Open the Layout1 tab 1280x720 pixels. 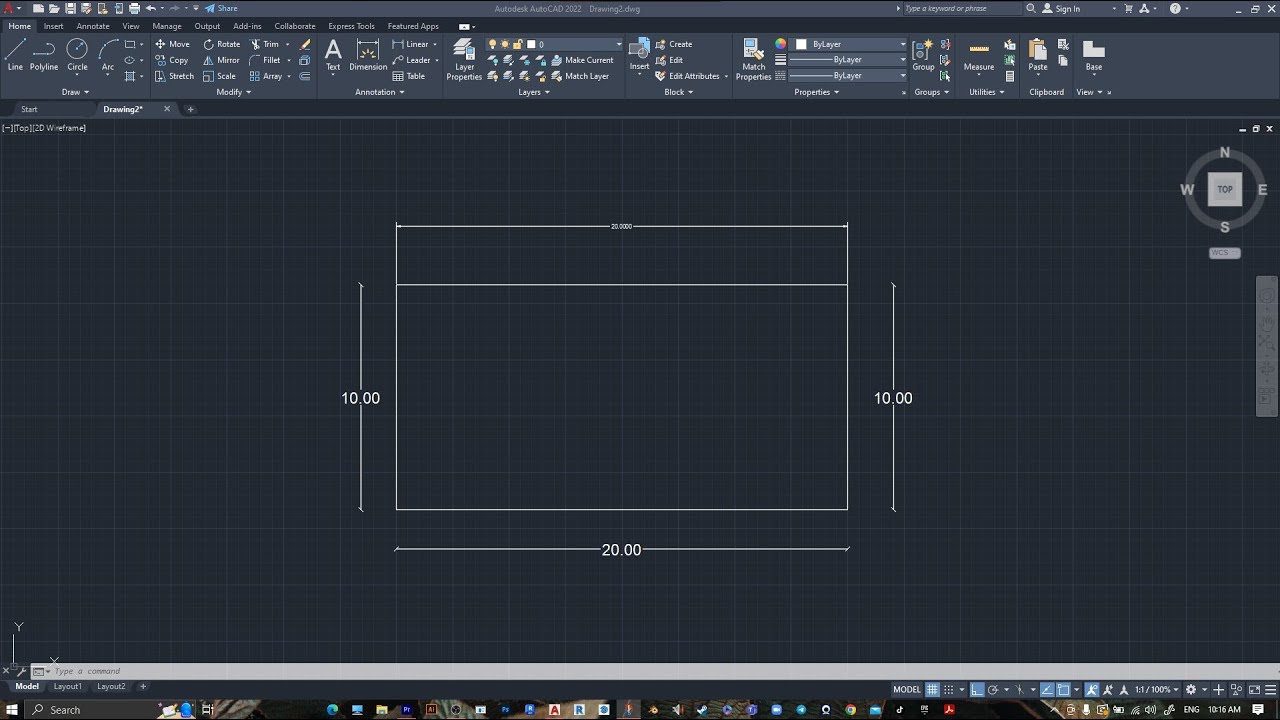67,687
